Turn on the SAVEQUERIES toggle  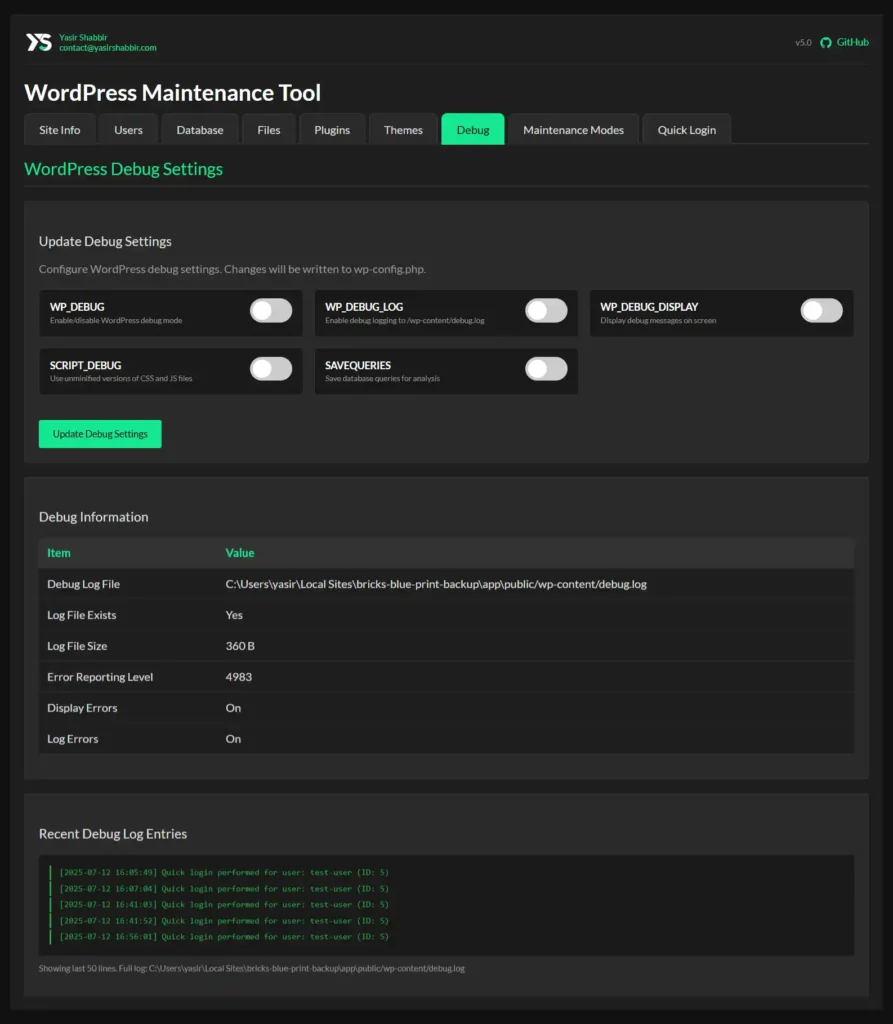click(x=546, y=369)
